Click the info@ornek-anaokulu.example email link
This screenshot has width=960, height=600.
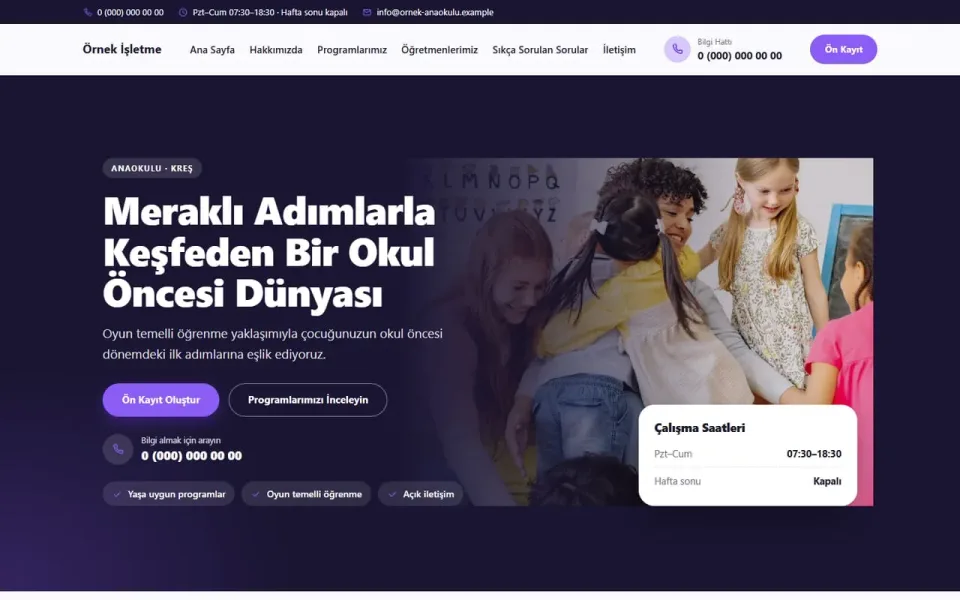435,12
